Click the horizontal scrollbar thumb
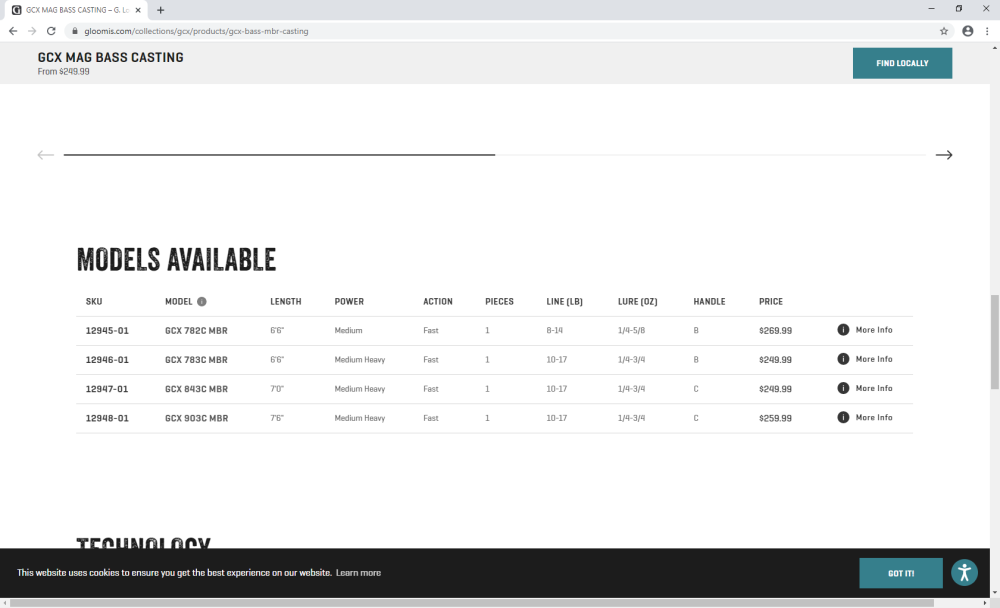The height and width of the screenshot is (608, 1000). click(472, 603)
